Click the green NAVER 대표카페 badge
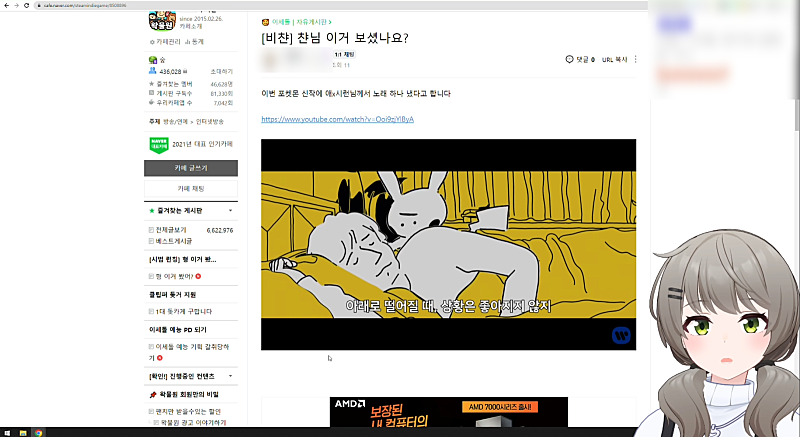800x437 pixels. [x=159, y=145]
